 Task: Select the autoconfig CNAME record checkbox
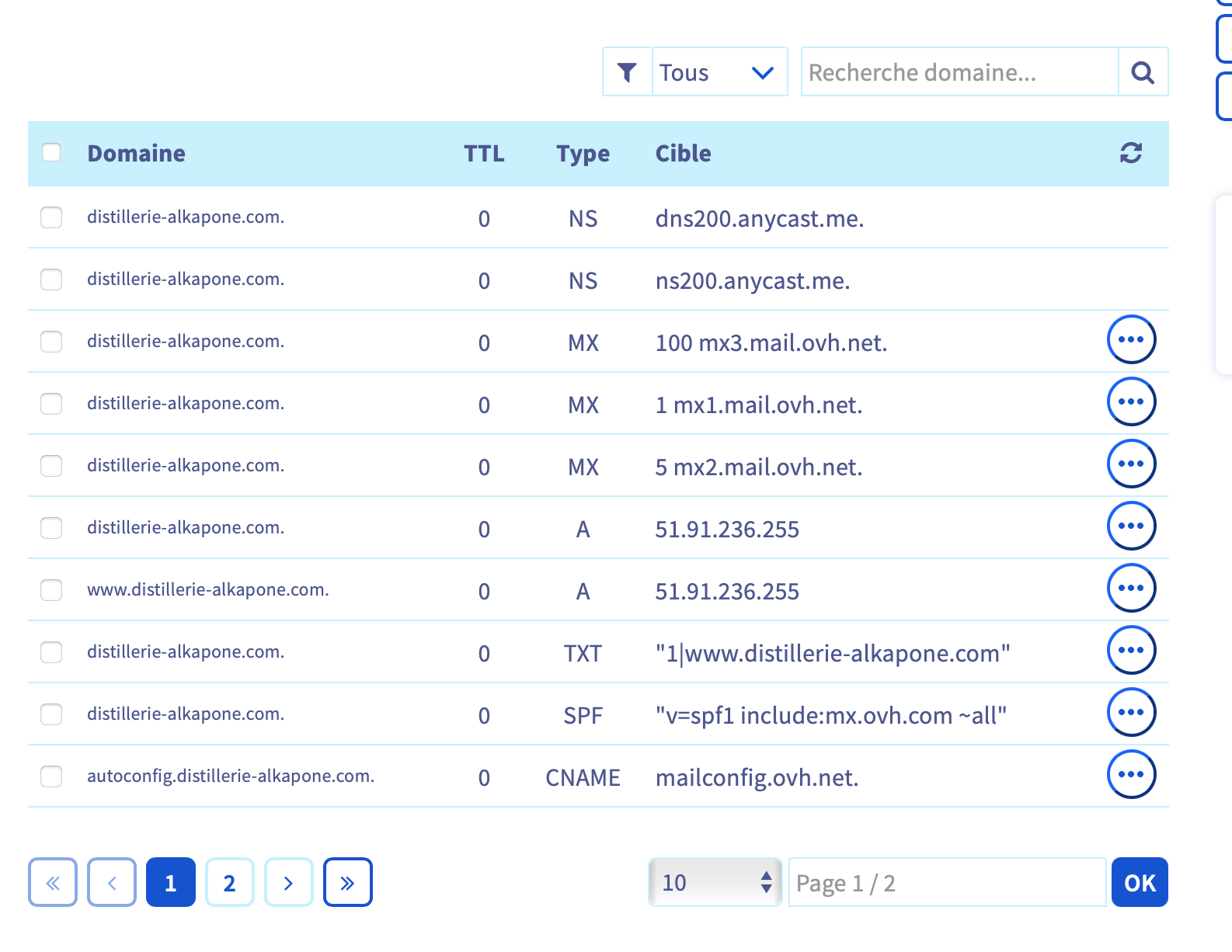point(51,777)
